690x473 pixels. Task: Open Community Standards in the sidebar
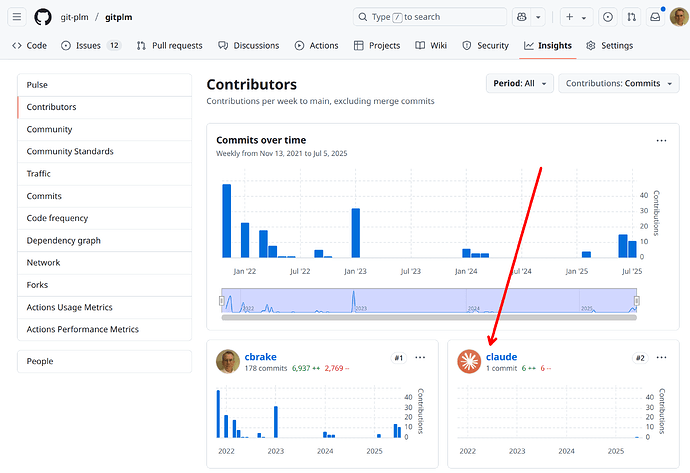[104, 151]
